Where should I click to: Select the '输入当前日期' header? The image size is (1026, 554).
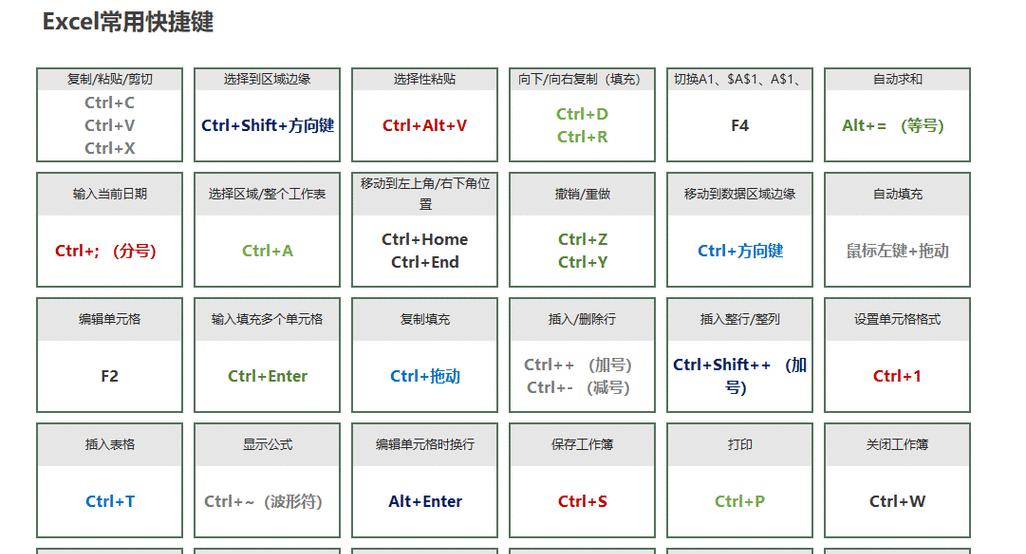109,194
